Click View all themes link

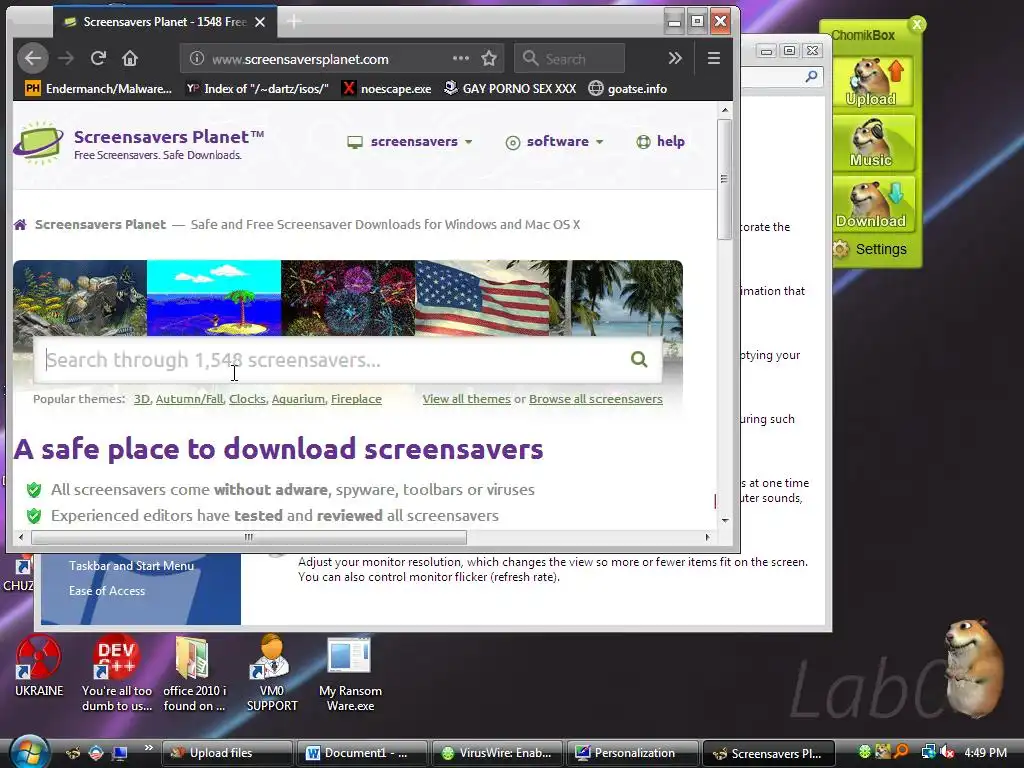466,399
